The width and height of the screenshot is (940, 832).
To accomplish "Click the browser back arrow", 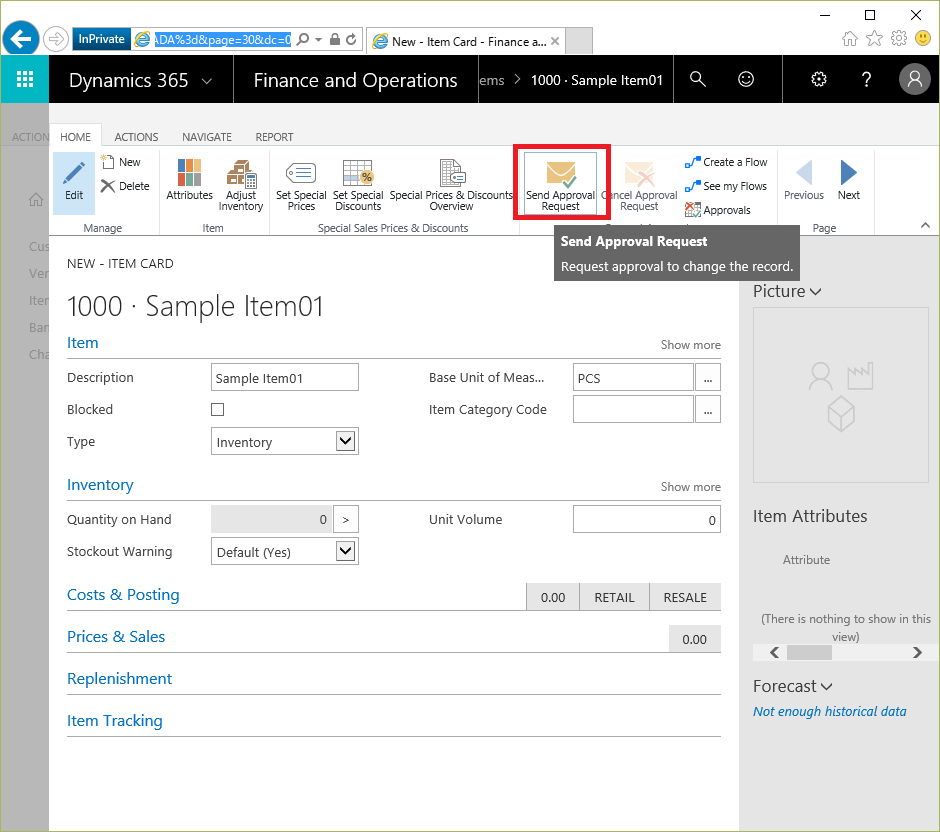I will 21,39.
